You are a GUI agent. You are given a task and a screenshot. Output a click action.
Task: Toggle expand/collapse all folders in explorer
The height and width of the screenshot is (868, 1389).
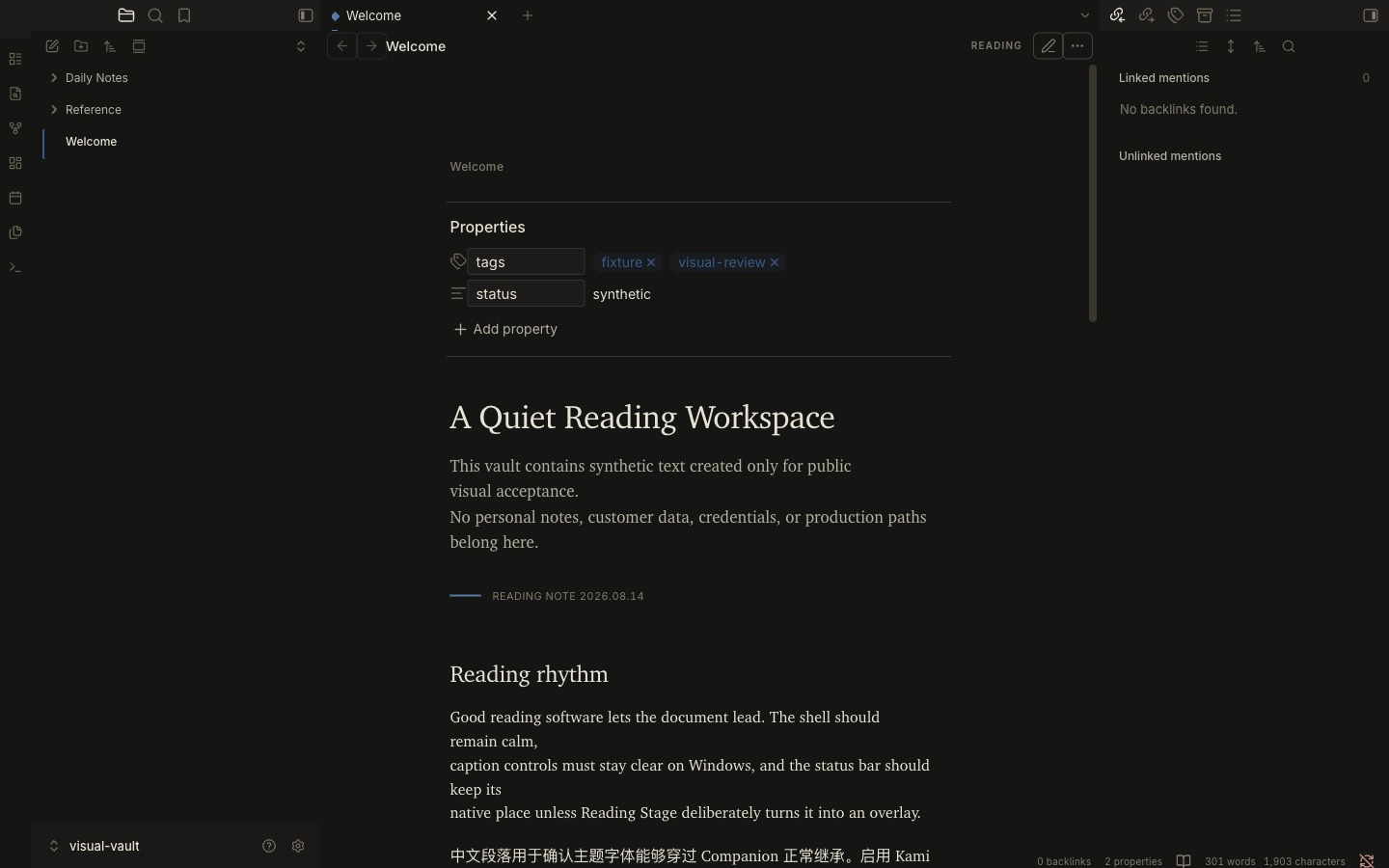300,46
